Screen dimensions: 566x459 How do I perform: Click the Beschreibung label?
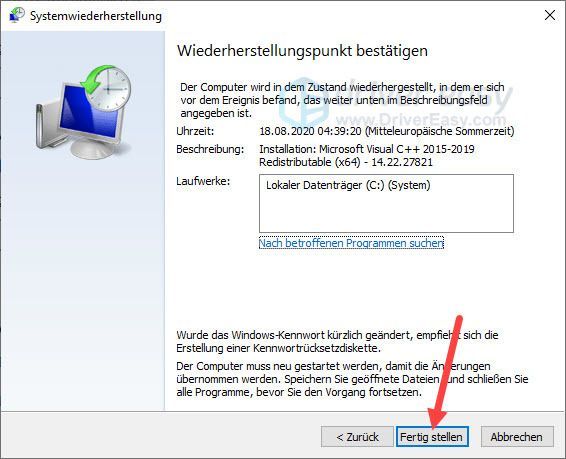[210, 149]
